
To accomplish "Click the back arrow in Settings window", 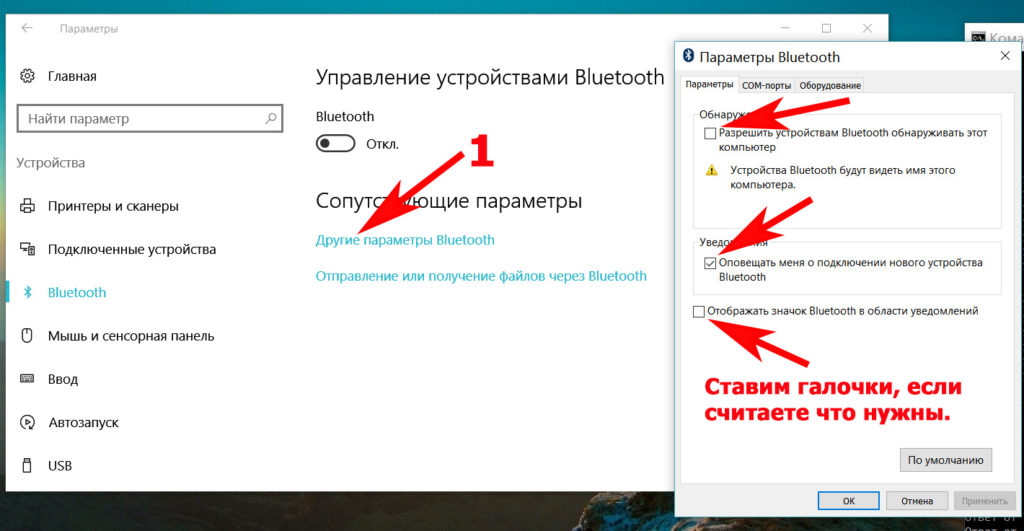I will [27, 29].
